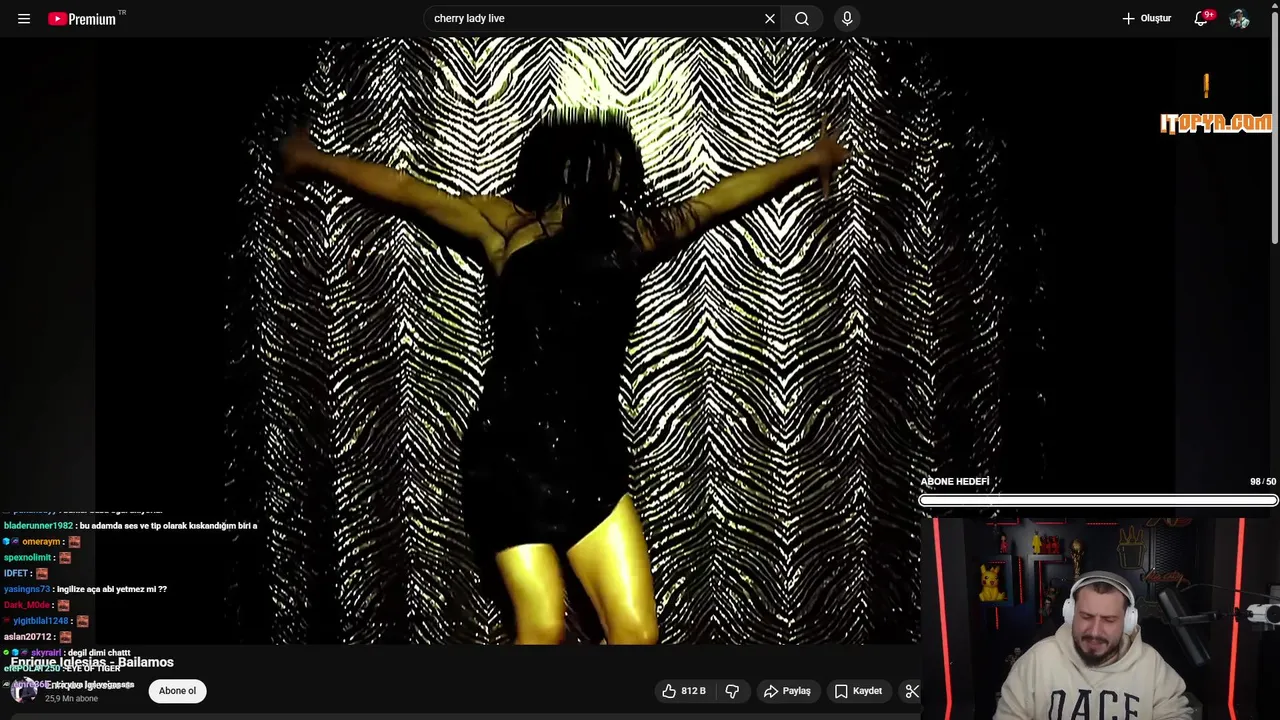Open the Oluştur create button
The height and width of the screenshot is (720, 1280).
(1146, 19)
